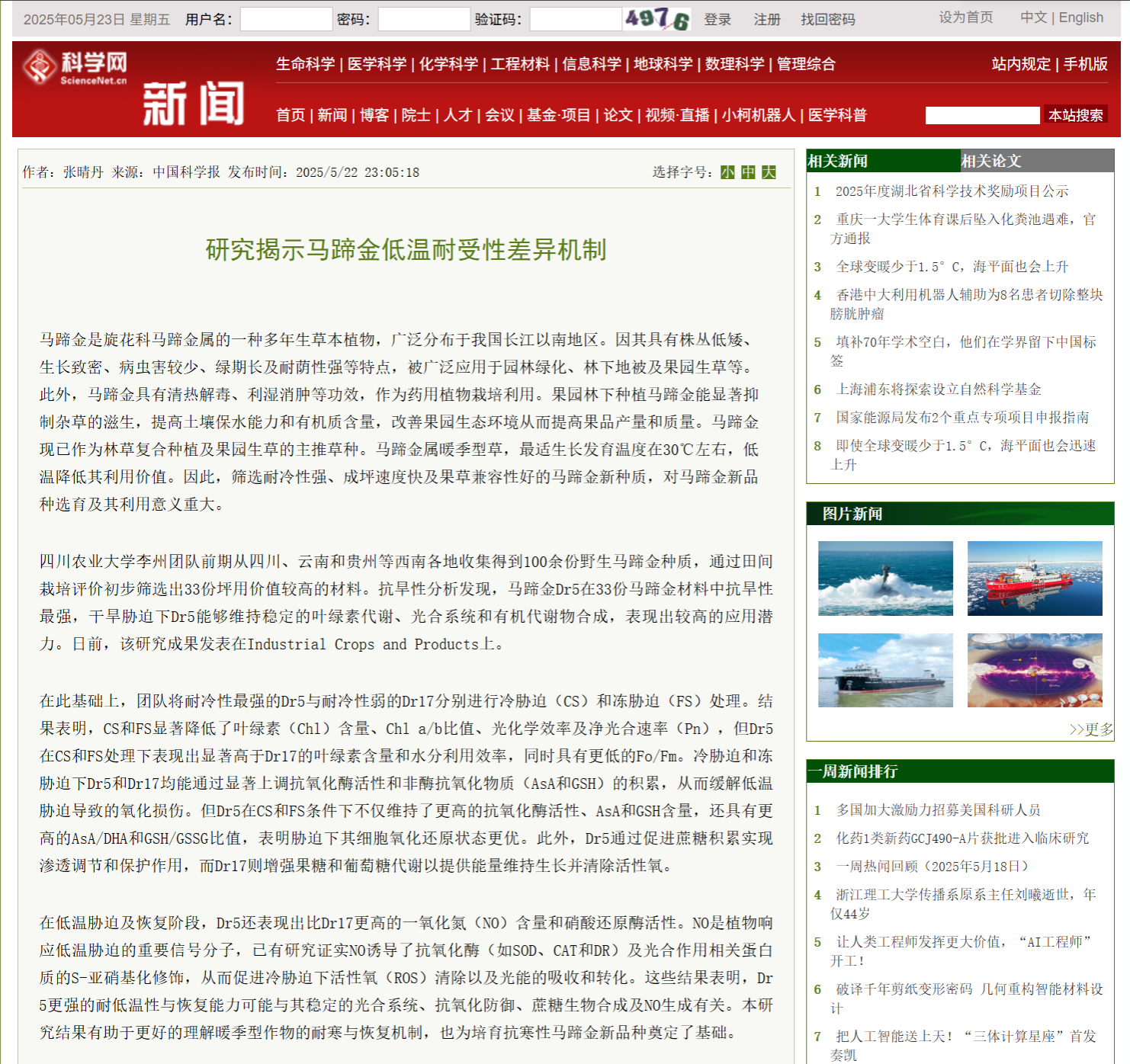Go to 首页 home page
The width and height of the screenshot is (1130, 1064).
[291, 115]
